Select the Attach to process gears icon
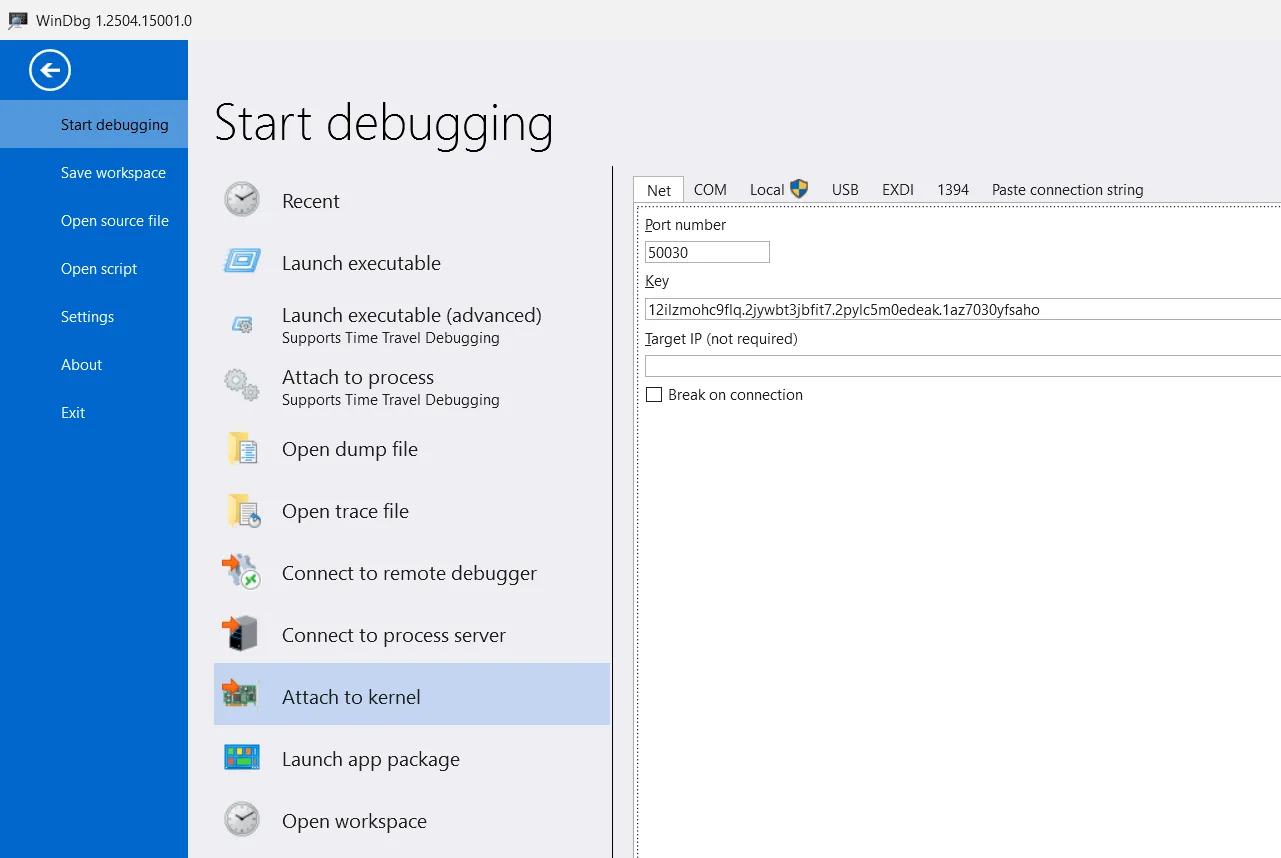Viewport: 1281px width, 858px height. [241, 387]
